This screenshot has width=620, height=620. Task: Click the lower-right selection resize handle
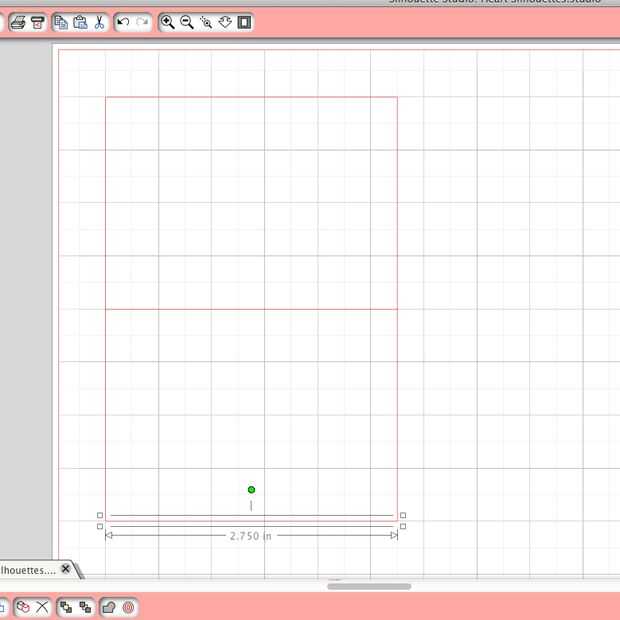pyautogui.click(x=403, y=526)
